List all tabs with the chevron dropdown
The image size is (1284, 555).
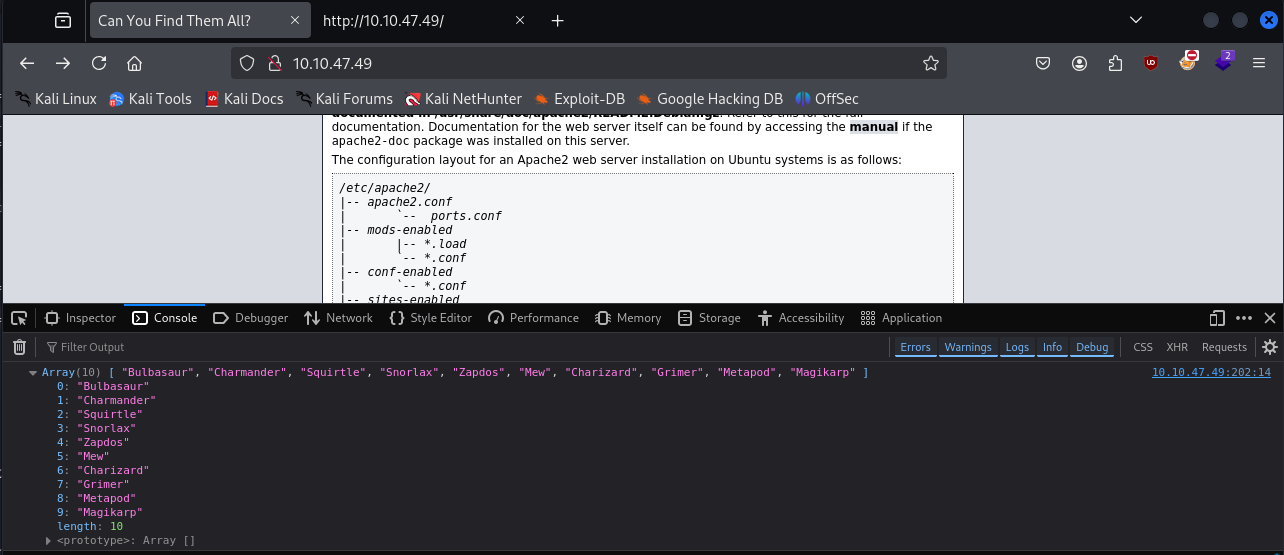(1136, 20)
